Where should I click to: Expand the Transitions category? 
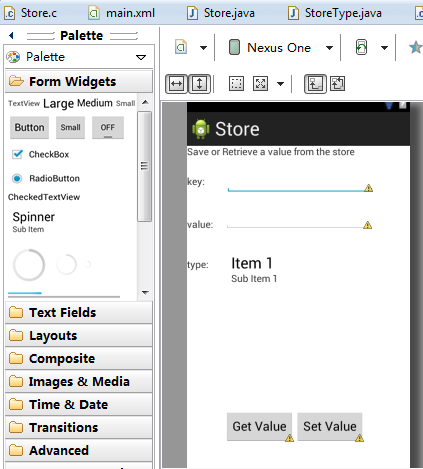(x=79, y=428)
